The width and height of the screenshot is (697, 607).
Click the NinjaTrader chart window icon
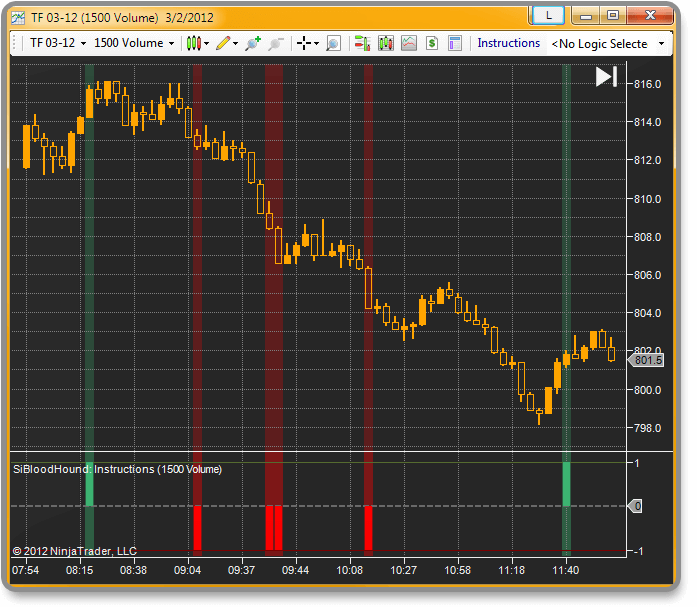pyautogui.click(x=18, y=18)
